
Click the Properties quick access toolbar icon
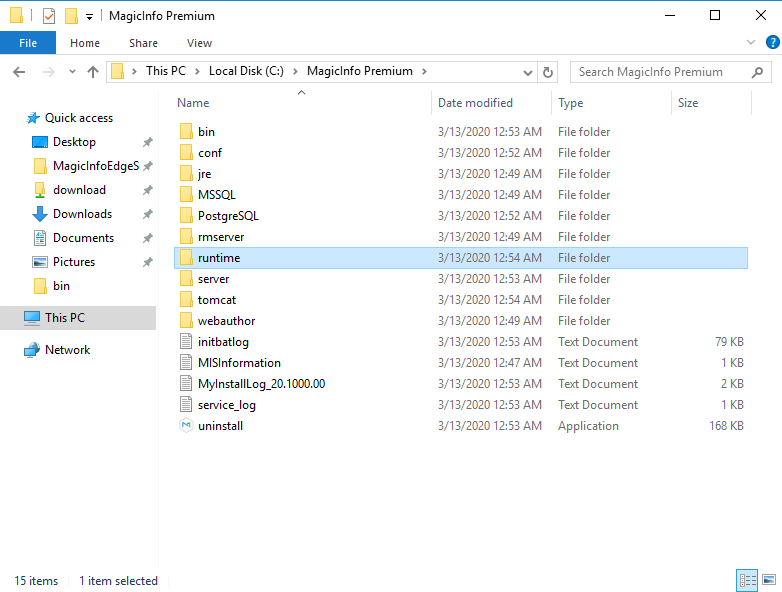click(x=49, y=16)
